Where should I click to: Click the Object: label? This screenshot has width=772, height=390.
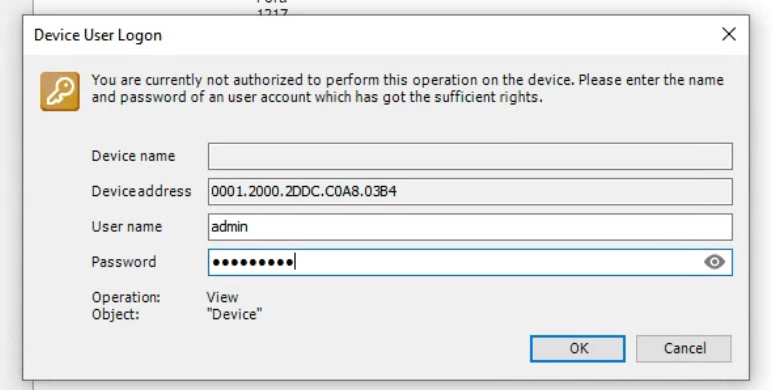click(x=116, y=314)
